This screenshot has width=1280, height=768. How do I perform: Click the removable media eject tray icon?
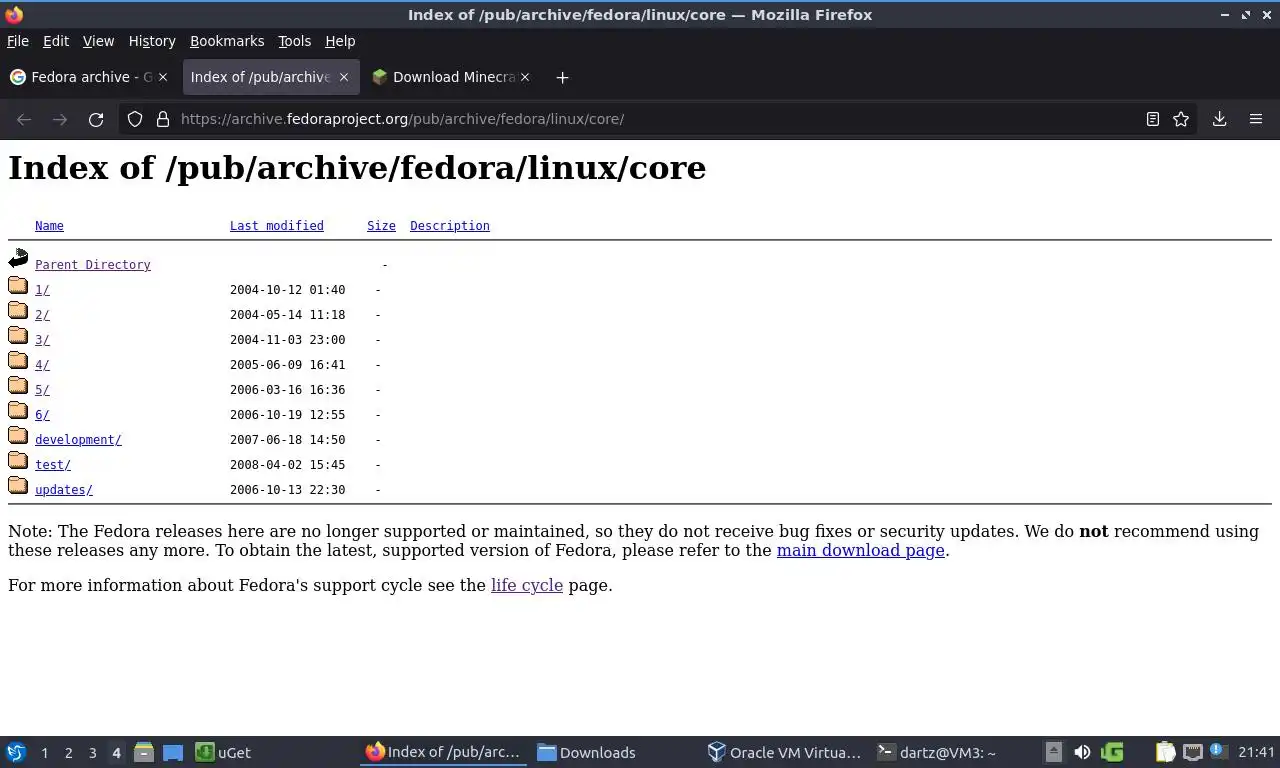[1054, 752]
